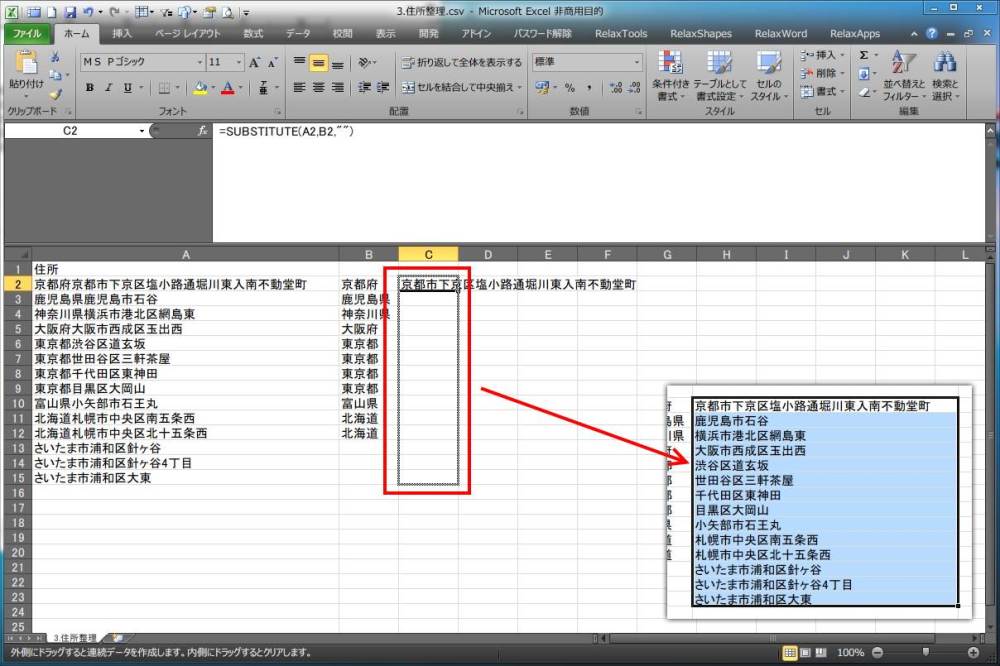Image resolution: width=1000 pixels, height=666 pixels.
Task: Click the percent style icon
Action: click(x=570, y=88)
